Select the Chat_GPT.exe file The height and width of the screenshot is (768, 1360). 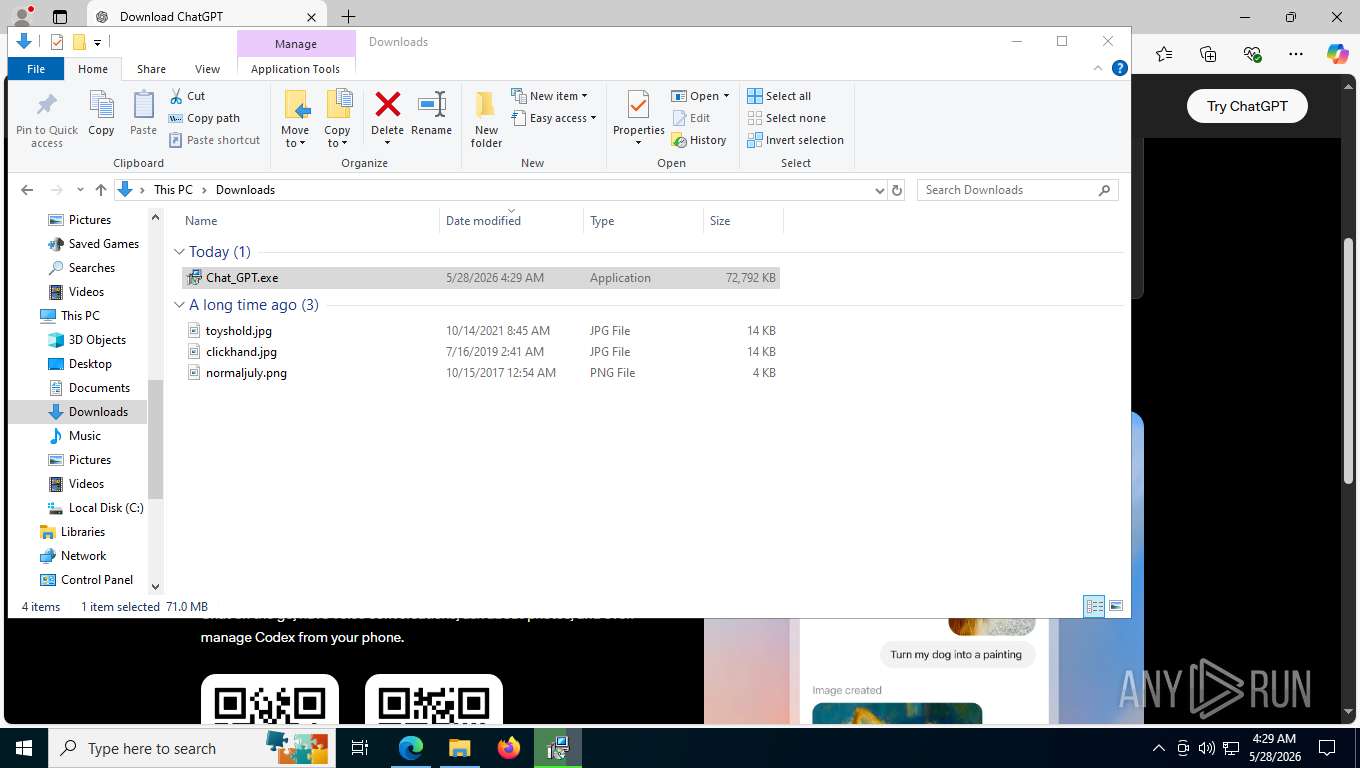(481, 278)
